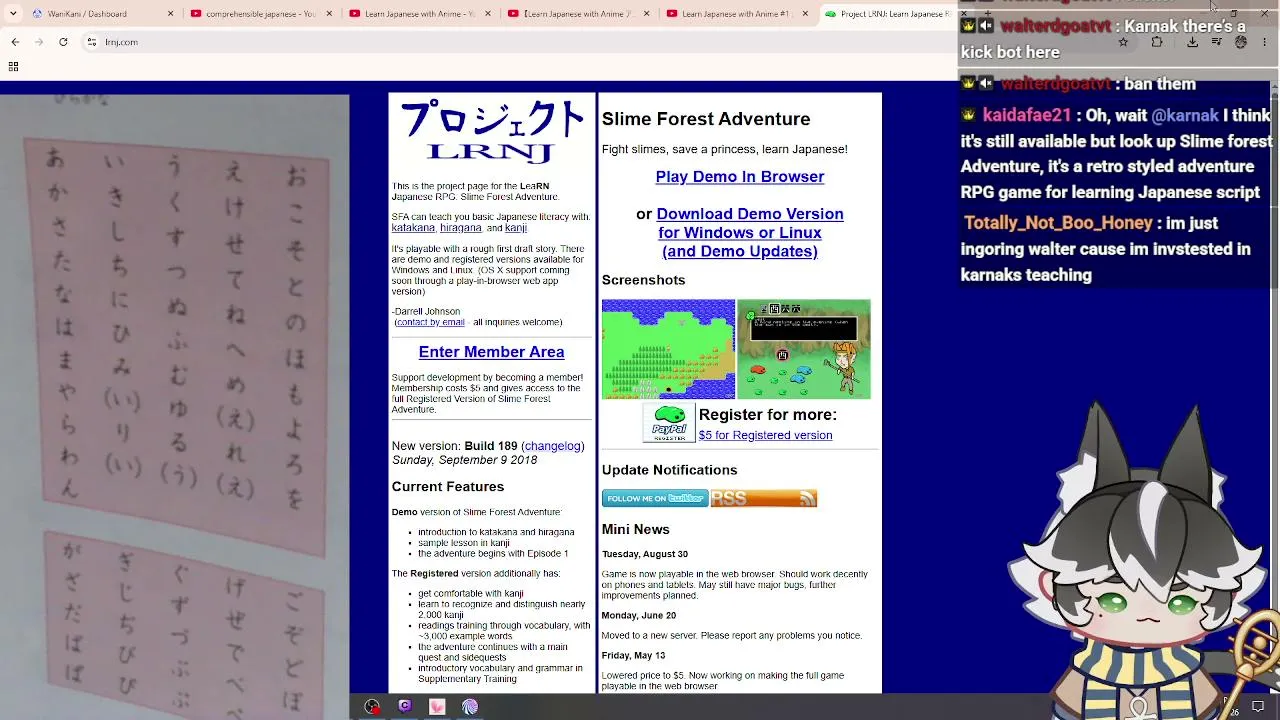1280x720 pixels.
Task: Reload the lrnj.com page
Action: pyautogui.click(x=63, y=42)
